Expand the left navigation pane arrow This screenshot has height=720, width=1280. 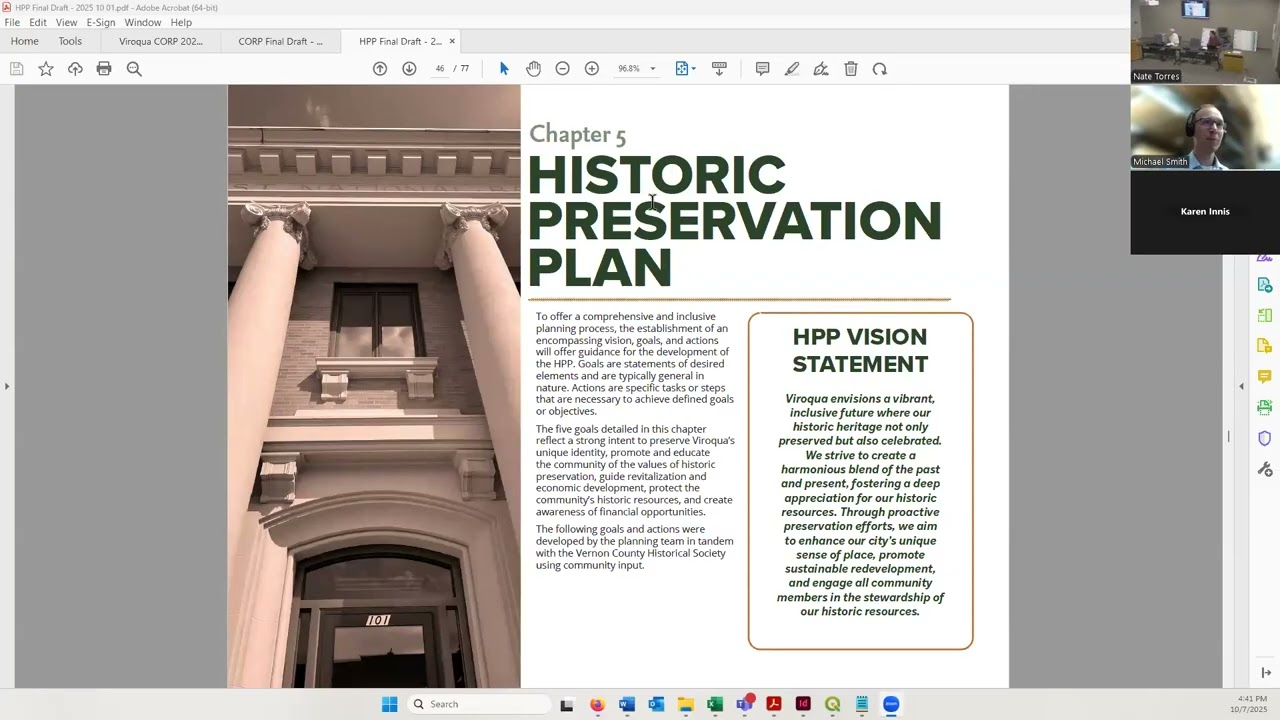coord(7,386)
